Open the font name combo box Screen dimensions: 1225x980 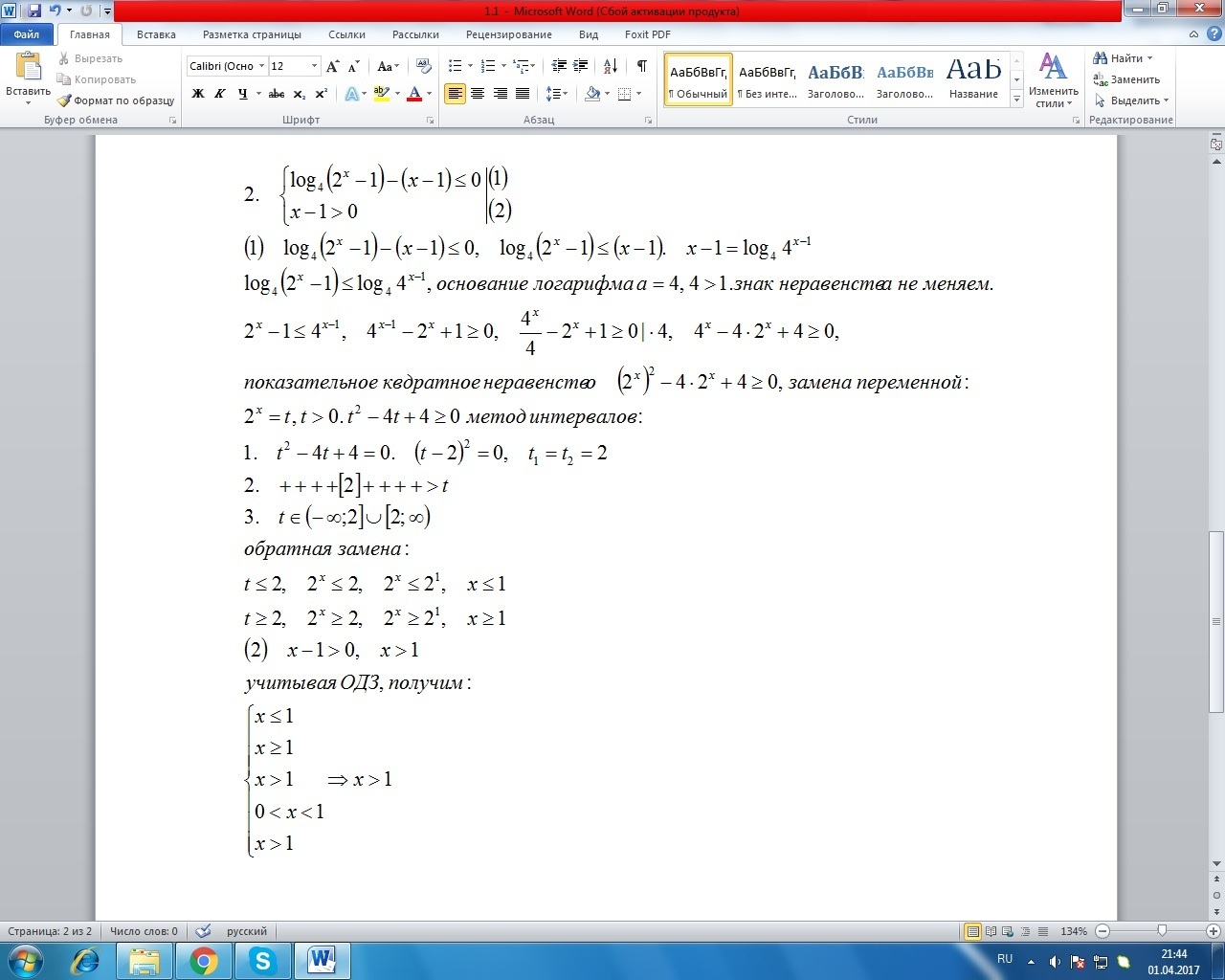click(227, 66)
